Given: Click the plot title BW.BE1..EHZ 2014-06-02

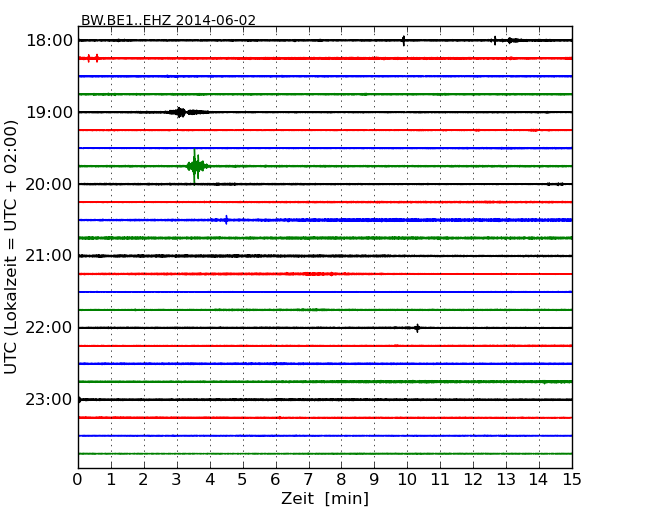Looking at the screenshot, I should (x=168, y=20).
